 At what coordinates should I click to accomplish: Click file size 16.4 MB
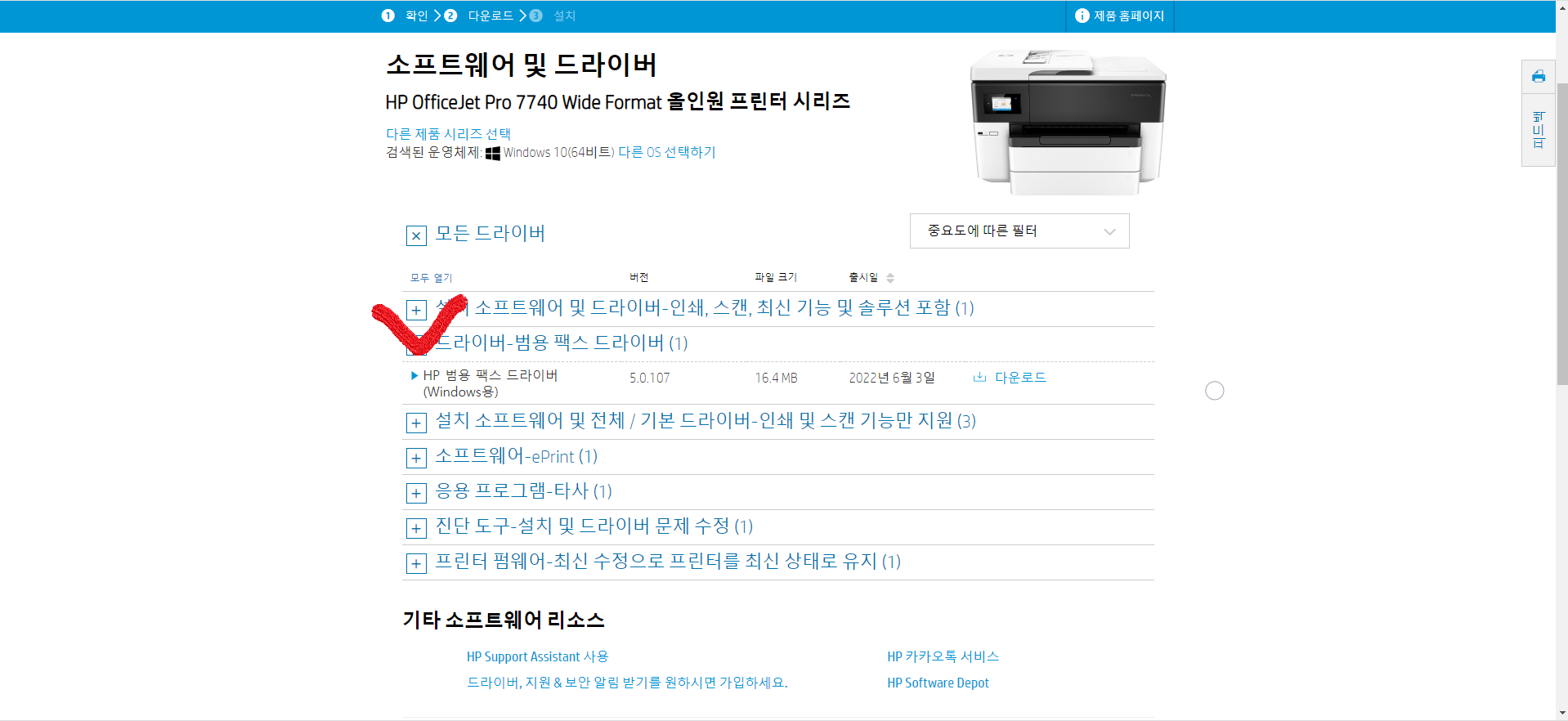(776, 378)
